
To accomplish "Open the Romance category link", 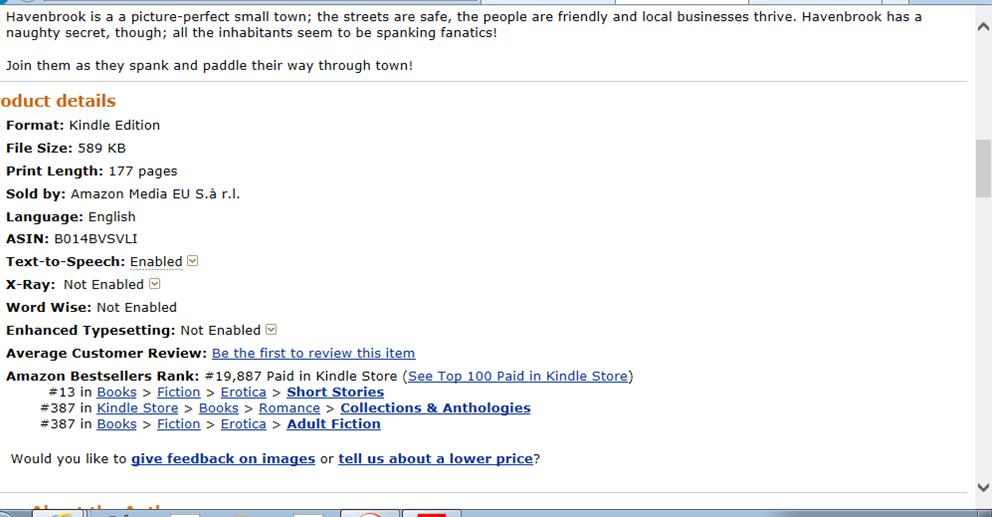I will 289,408.
